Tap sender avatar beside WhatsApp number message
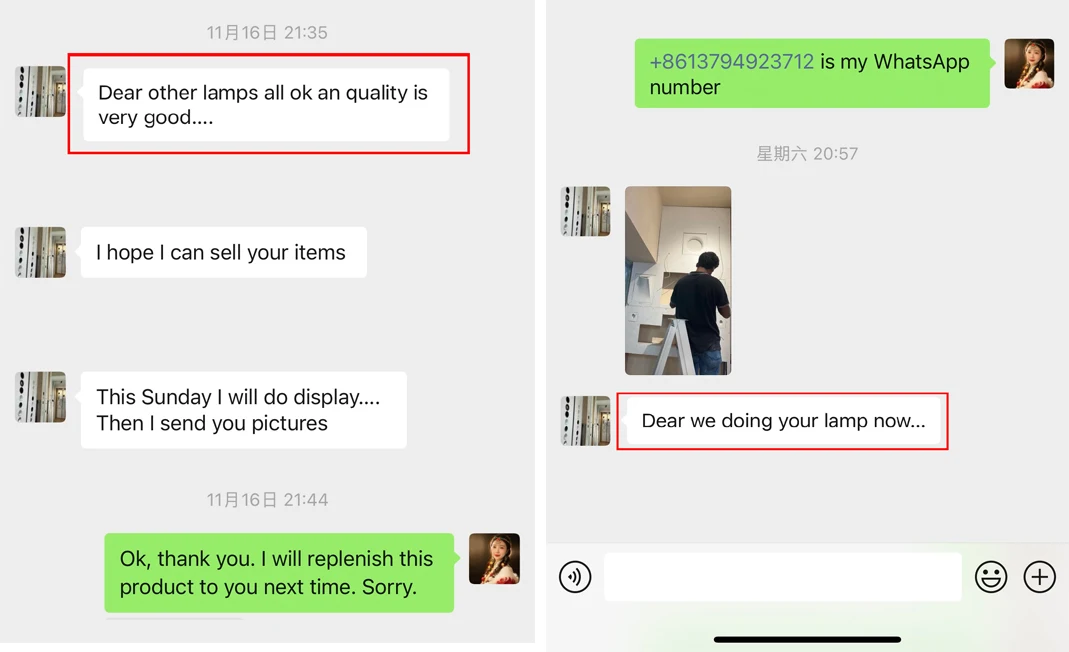The image size is (1069, 652). pyautogui.click(x=1029, y=63)
